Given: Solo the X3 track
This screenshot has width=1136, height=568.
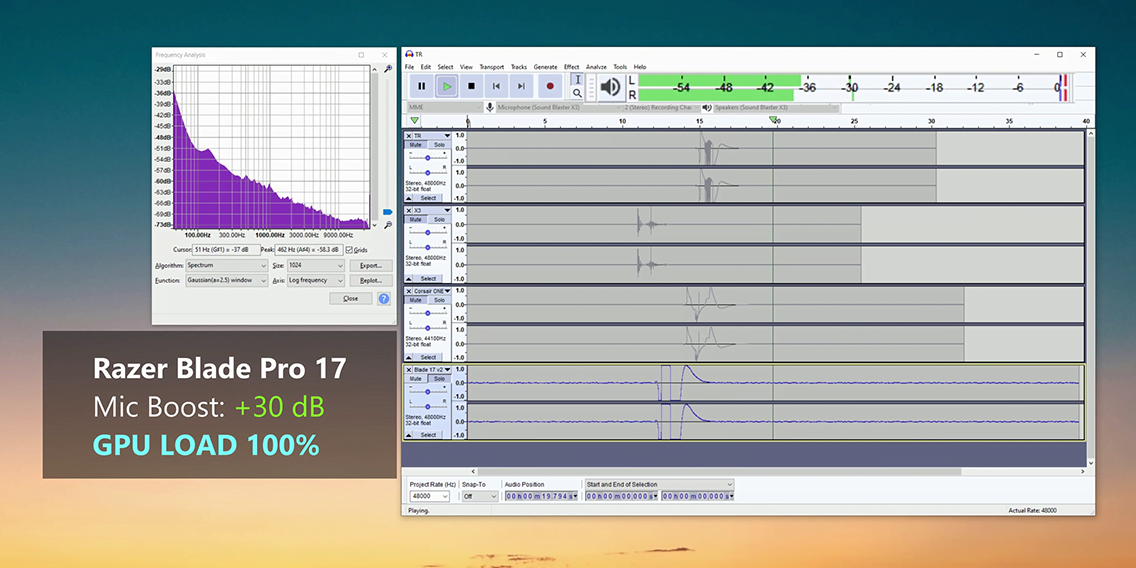Looking at the screenshot, I should point(439,219).
